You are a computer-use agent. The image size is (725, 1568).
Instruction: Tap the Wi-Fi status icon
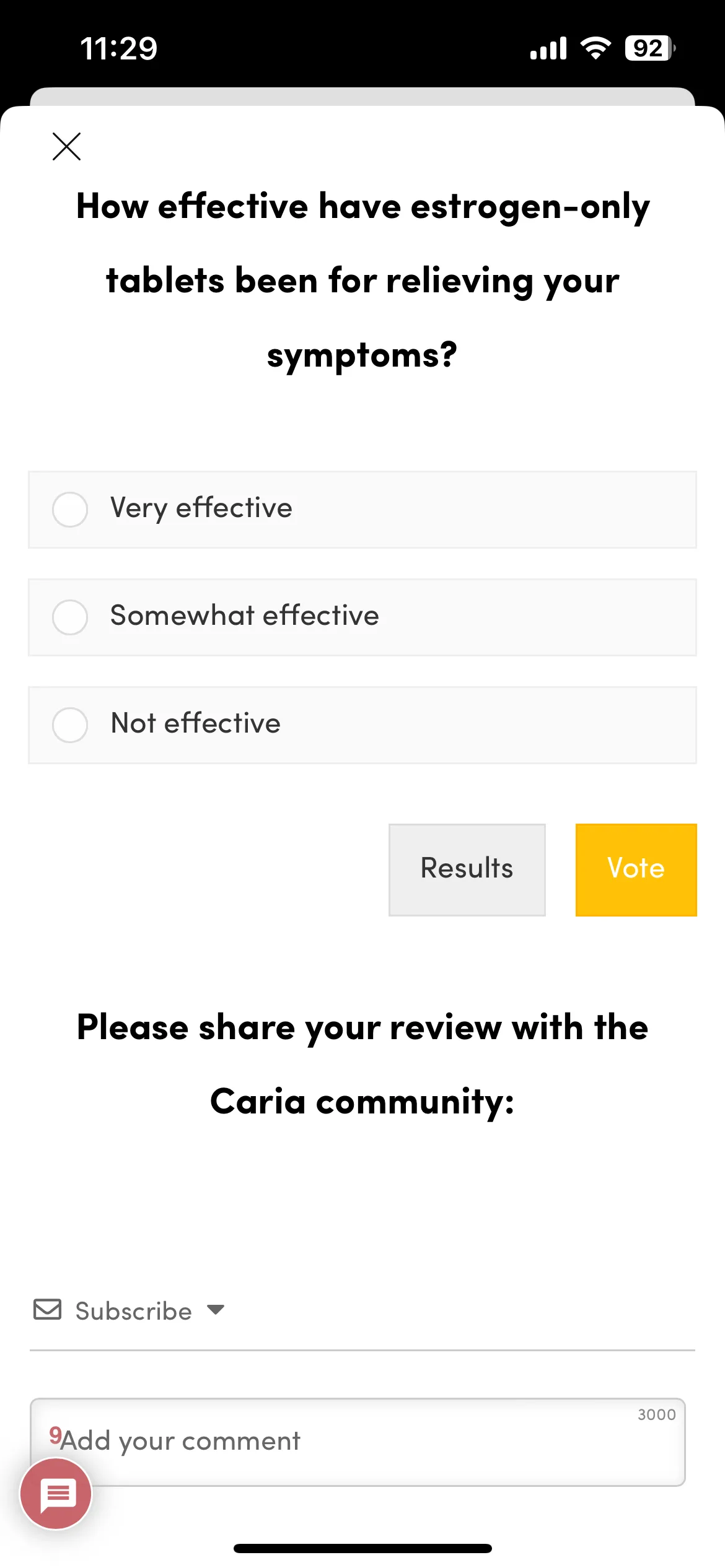(595, 48)
